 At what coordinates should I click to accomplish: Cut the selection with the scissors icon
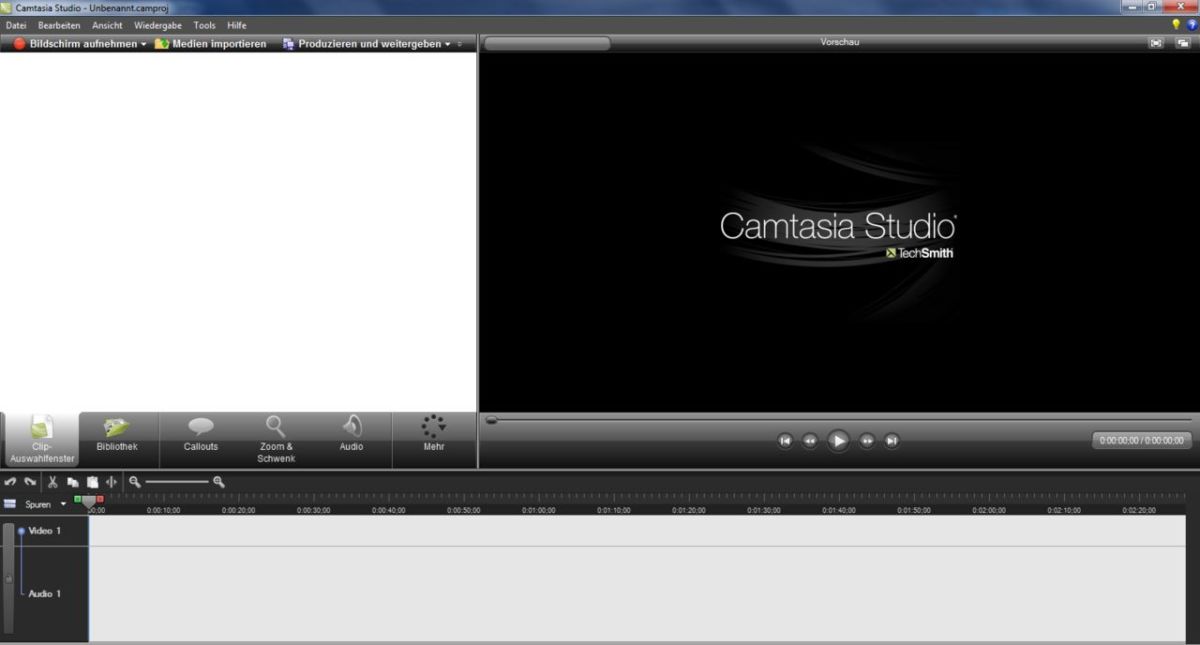[x=53, y=481]
